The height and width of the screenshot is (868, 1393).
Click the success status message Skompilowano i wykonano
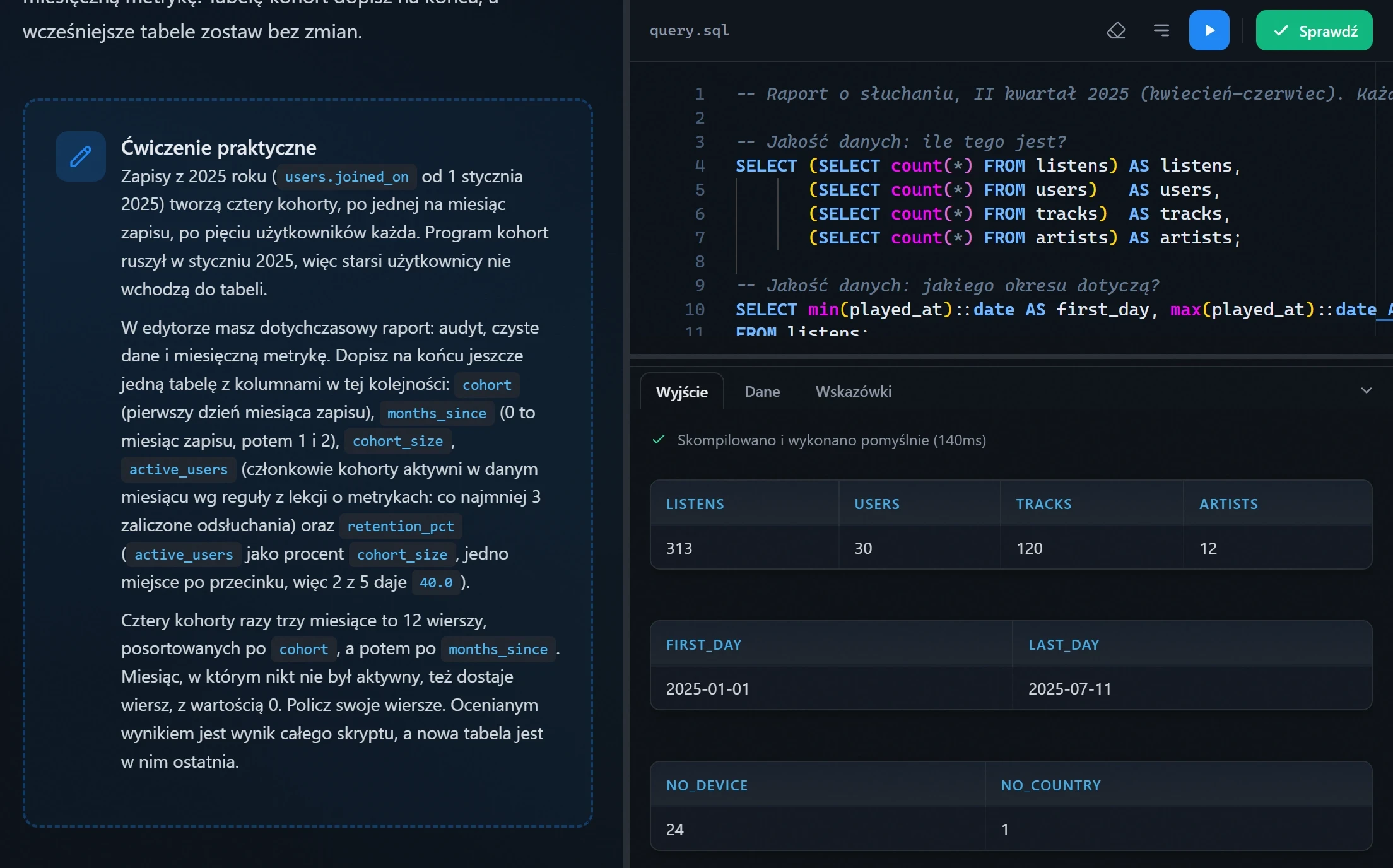click(x=831, y=440)
